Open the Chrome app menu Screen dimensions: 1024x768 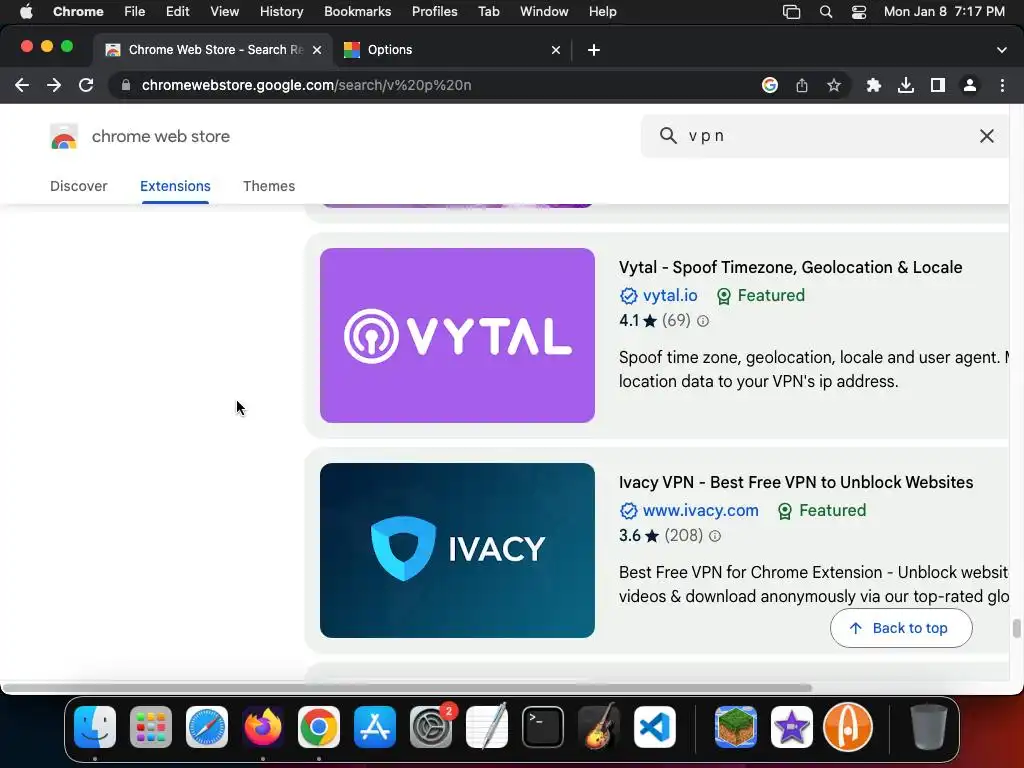tap(78, 12)
